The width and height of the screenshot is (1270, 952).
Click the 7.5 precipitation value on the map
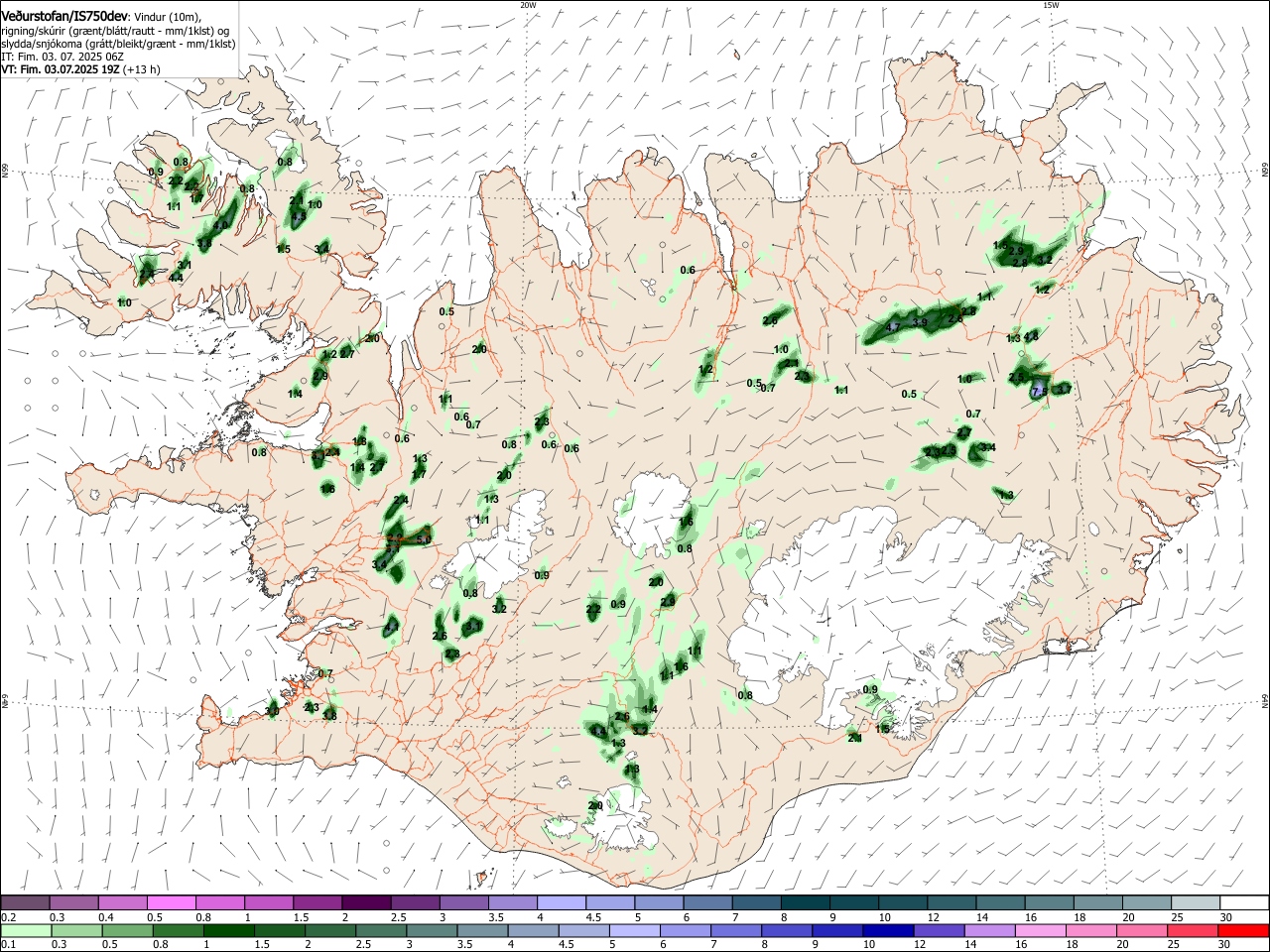point(1039,392)
